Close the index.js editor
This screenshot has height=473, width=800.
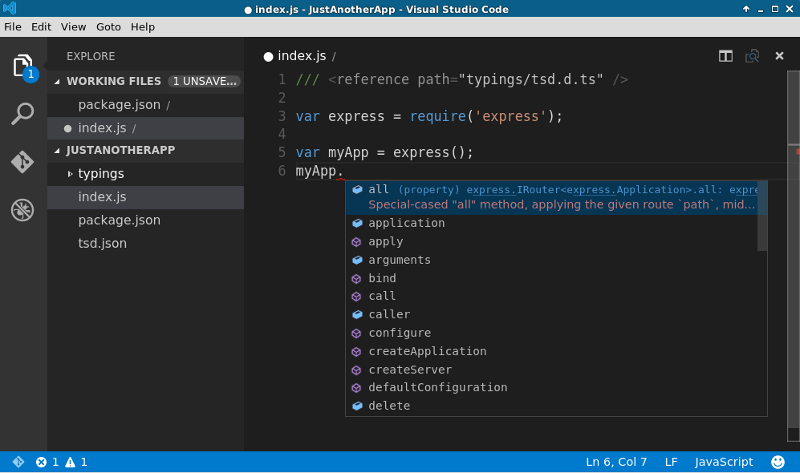(x=779, y=56)
